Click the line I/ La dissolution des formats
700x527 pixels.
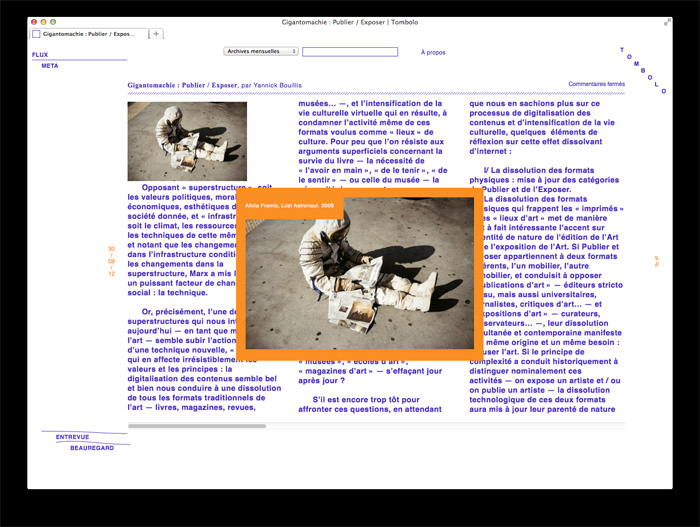(x=539, y=170)
